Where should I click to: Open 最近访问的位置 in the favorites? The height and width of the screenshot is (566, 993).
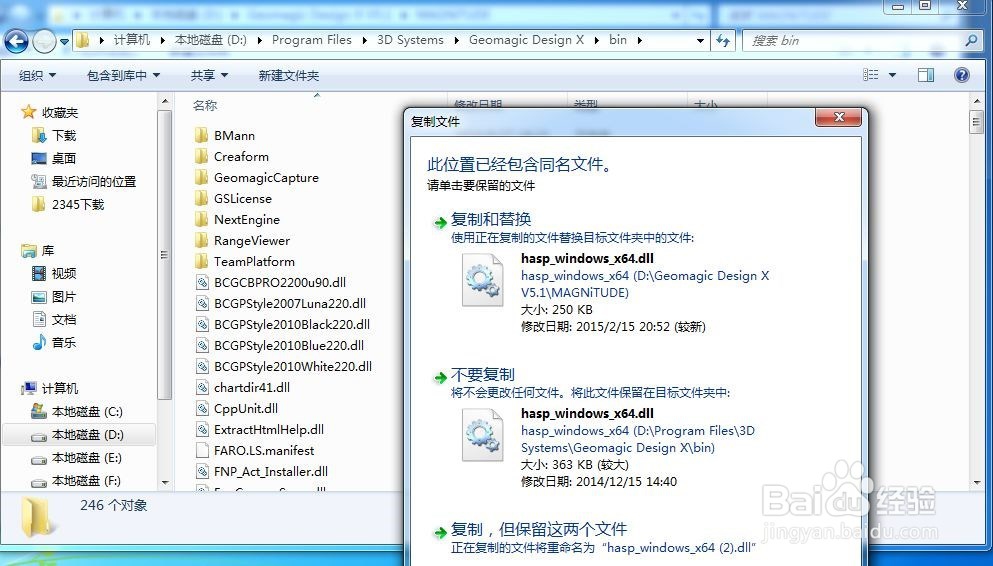click(x=94, y=182)
